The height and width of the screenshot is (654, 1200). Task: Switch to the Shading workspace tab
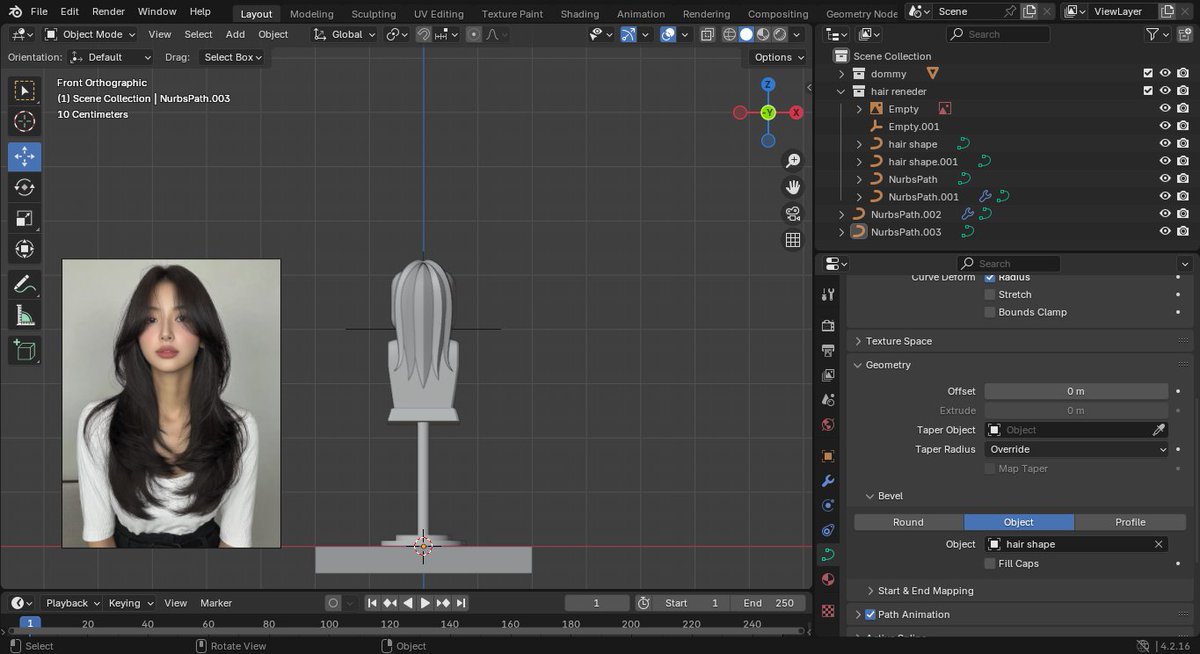[x=579, y=14]
